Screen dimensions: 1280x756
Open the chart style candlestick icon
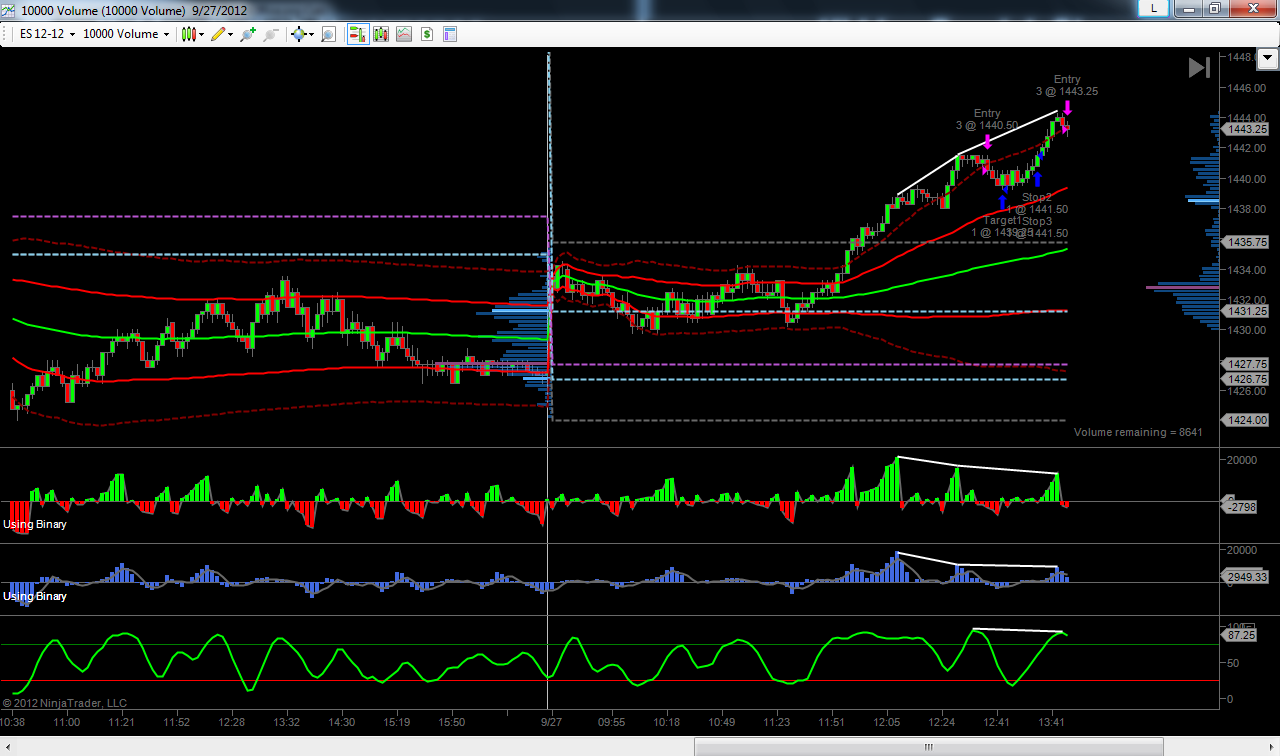tap(188, 34)
